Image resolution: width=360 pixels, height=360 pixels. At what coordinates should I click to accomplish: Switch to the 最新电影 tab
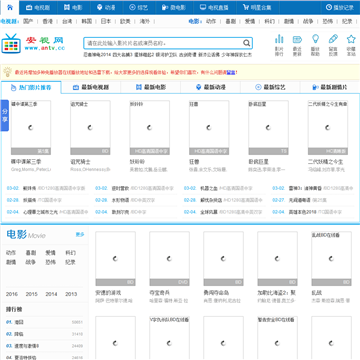(151, 87)
